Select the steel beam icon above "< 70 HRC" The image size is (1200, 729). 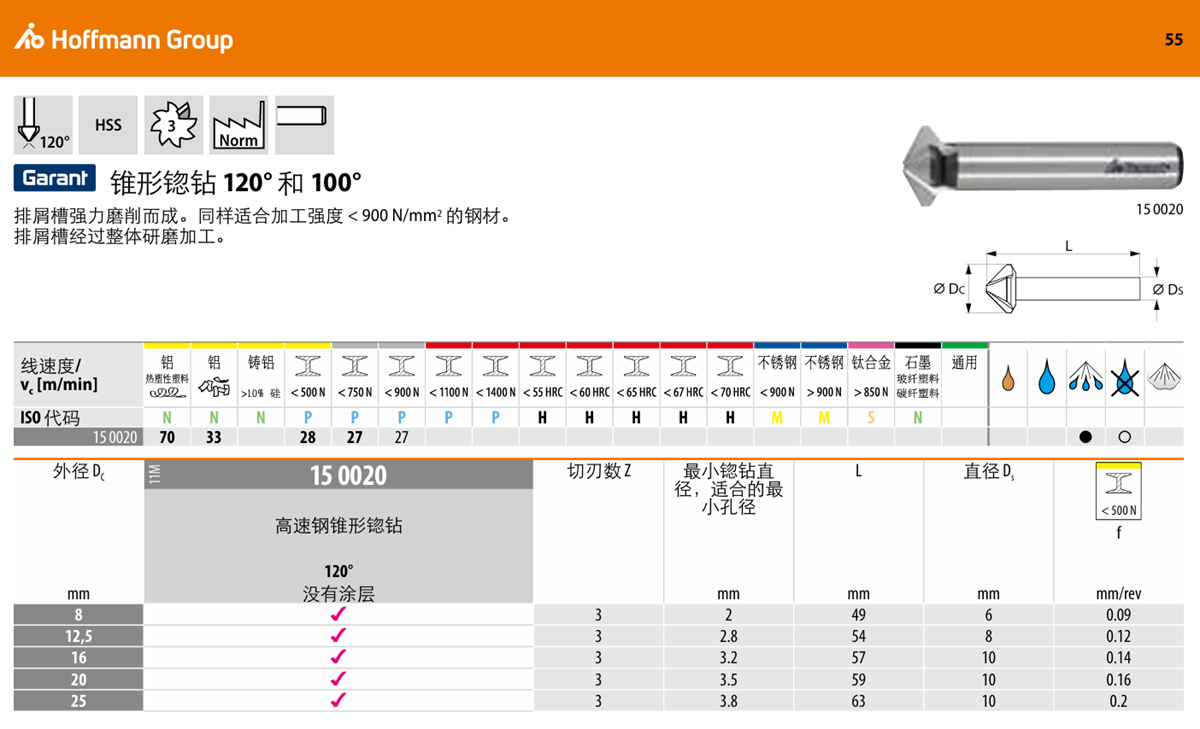click(731, 366)
